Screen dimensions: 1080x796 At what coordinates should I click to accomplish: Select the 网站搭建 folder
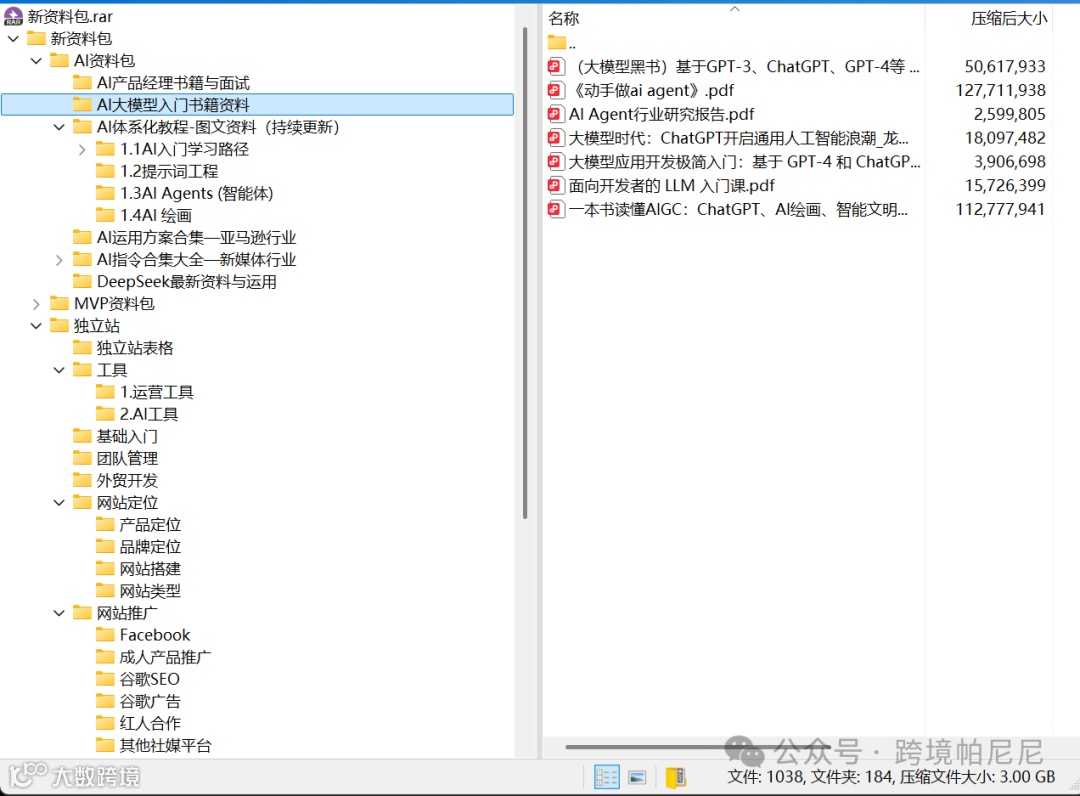click(x=150, y=569)
